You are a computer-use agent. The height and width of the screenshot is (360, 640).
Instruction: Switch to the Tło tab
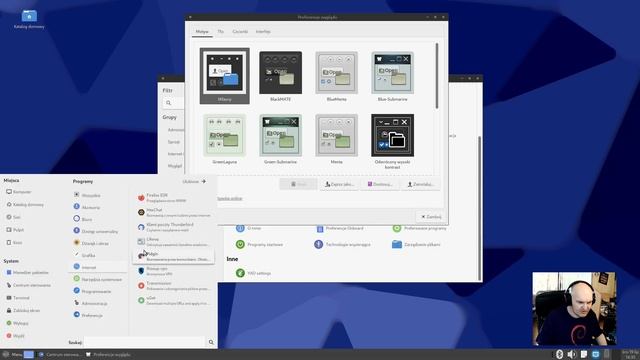point(220,31)
